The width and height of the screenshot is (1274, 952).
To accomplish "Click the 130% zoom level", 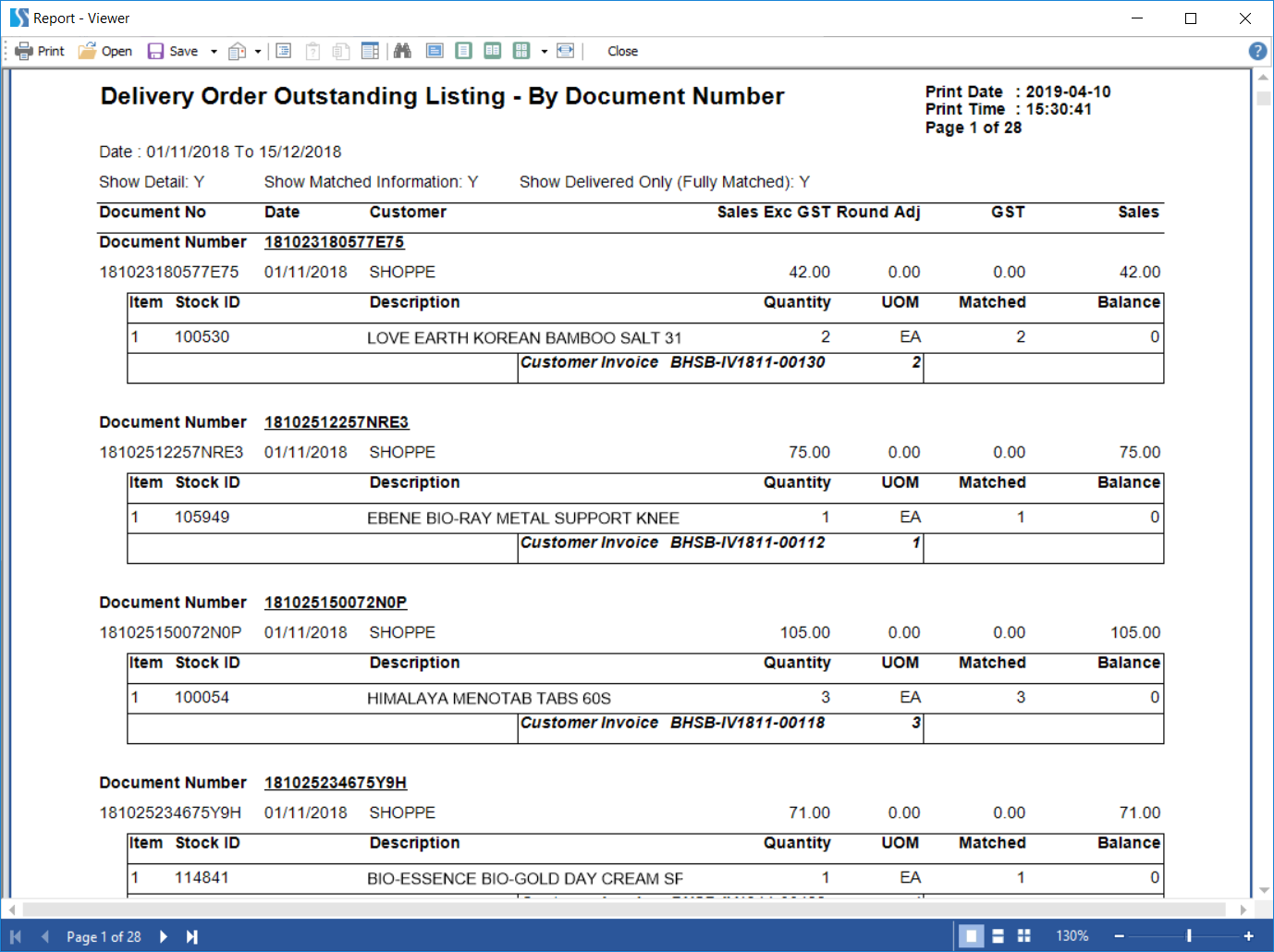I will click(1072, 936).
